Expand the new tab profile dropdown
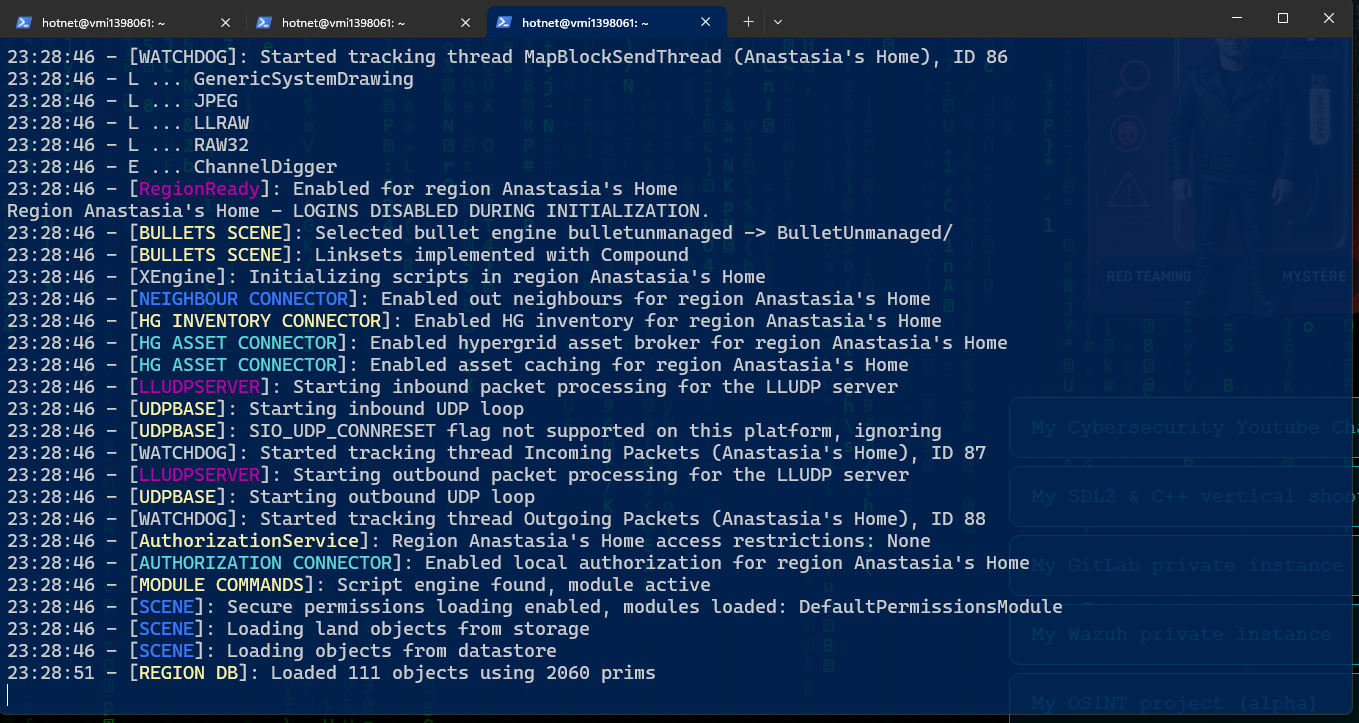The width and height of the screenshot is (1359, 723). click(778, 21)
